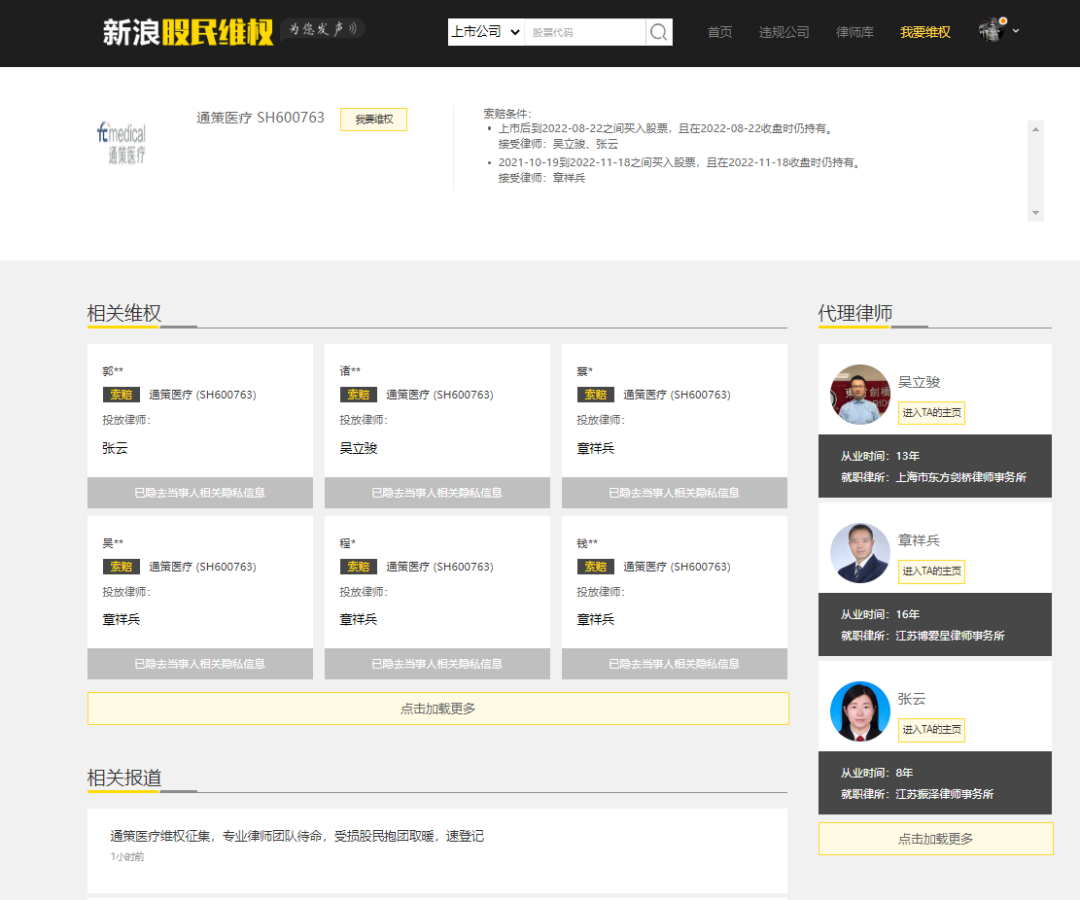
Task: Click 通策医疗 (SH600763) in 诸** card
Action: pyautogui.click(x=439, y=395)
